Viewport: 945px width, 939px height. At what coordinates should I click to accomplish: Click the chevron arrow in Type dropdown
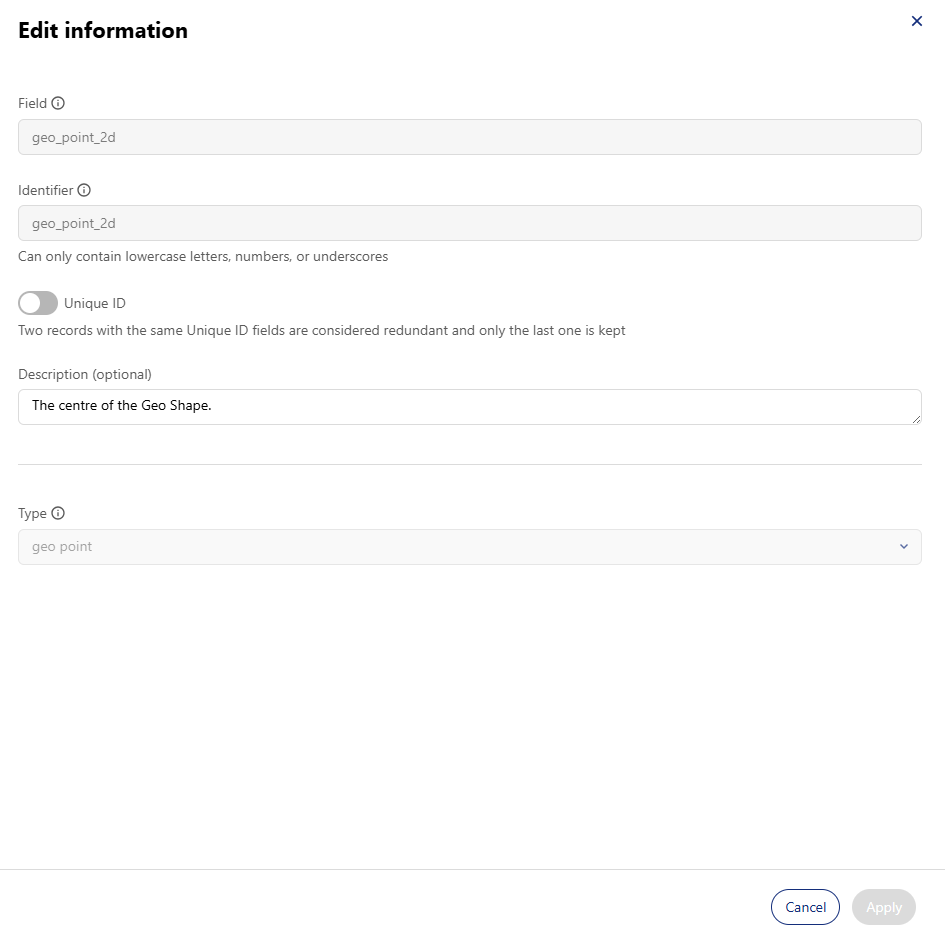tap(903, 547)
